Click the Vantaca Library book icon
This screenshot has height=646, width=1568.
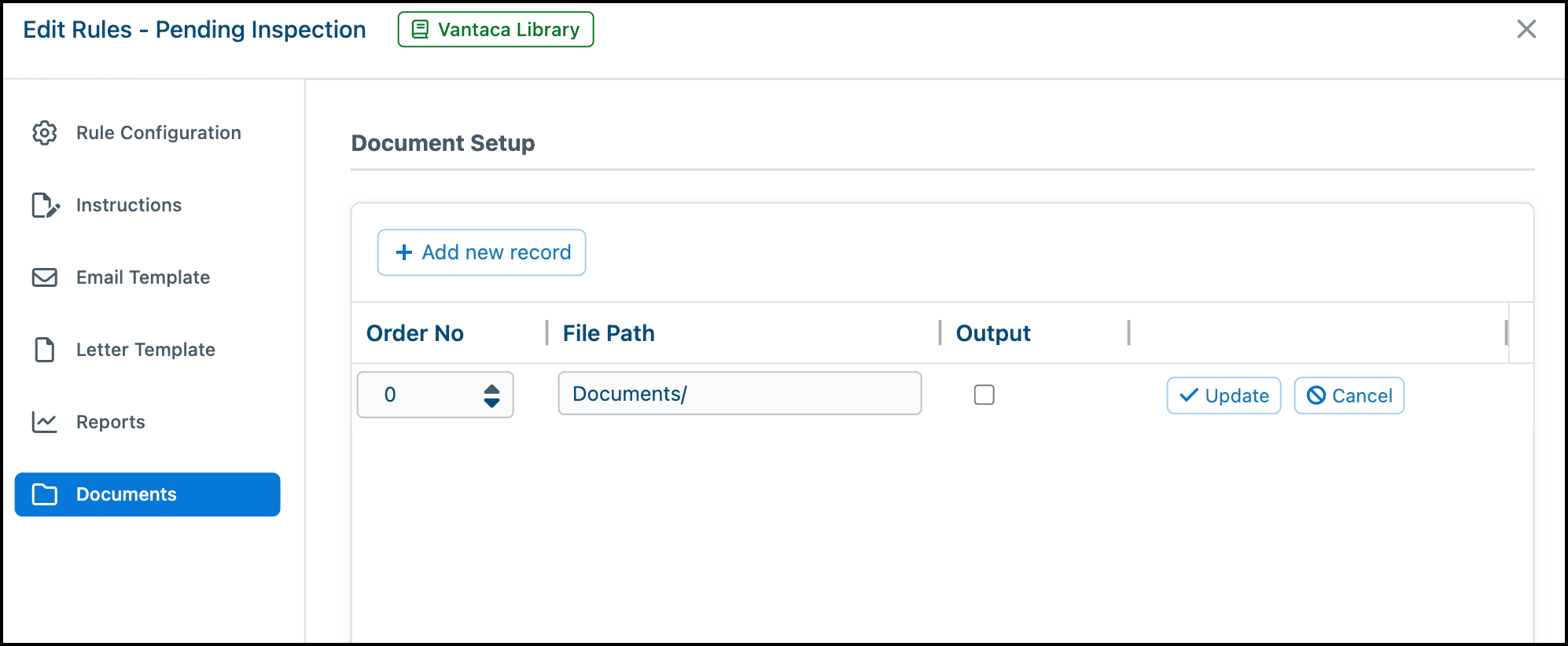coord(421,30)
